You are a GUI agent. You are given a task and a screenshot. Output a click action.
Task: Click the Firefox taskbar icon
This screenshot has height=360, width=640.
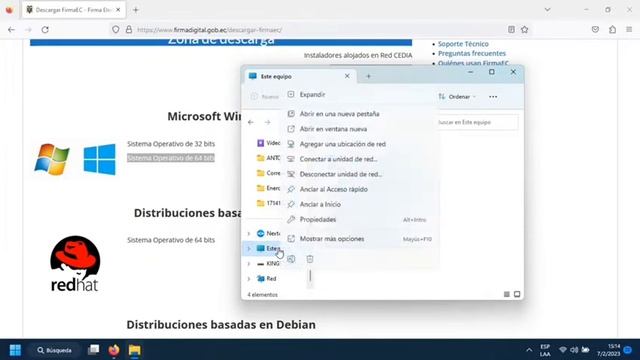[x=114, y=350]
